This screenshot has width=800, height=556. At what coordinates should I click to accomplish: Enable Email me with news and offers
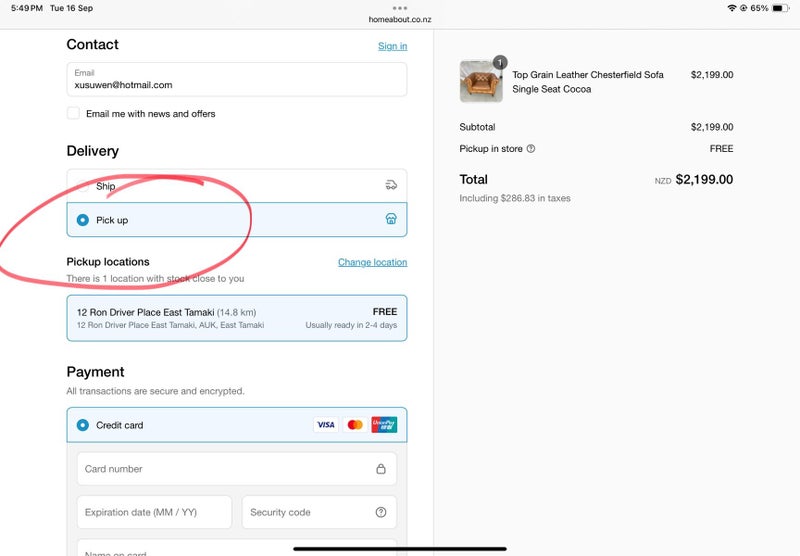[x=74, y=114]
